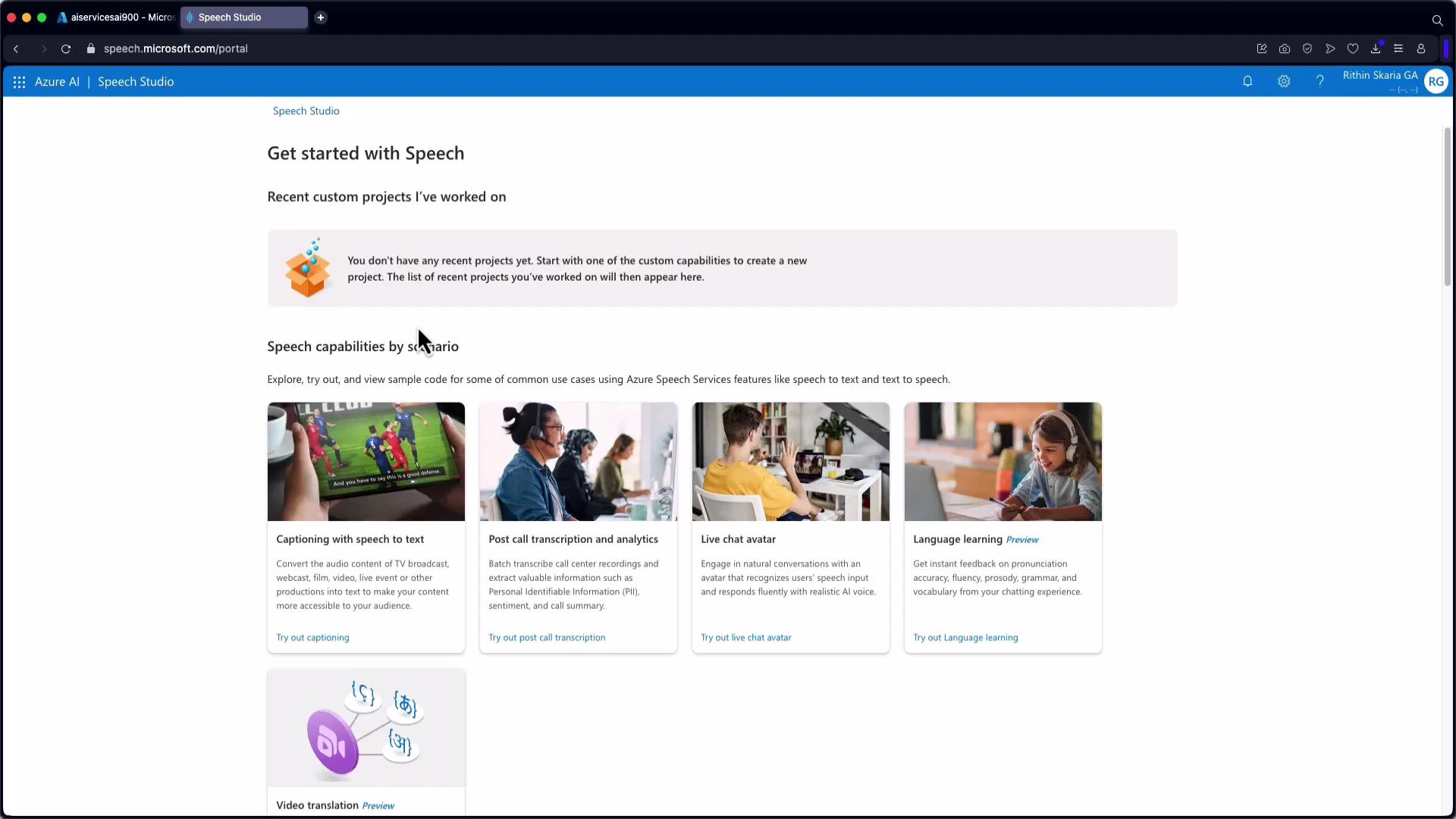Click the screenshot camera icon
This screenshot has width=1456, height=819.
tap(1285, 49)
